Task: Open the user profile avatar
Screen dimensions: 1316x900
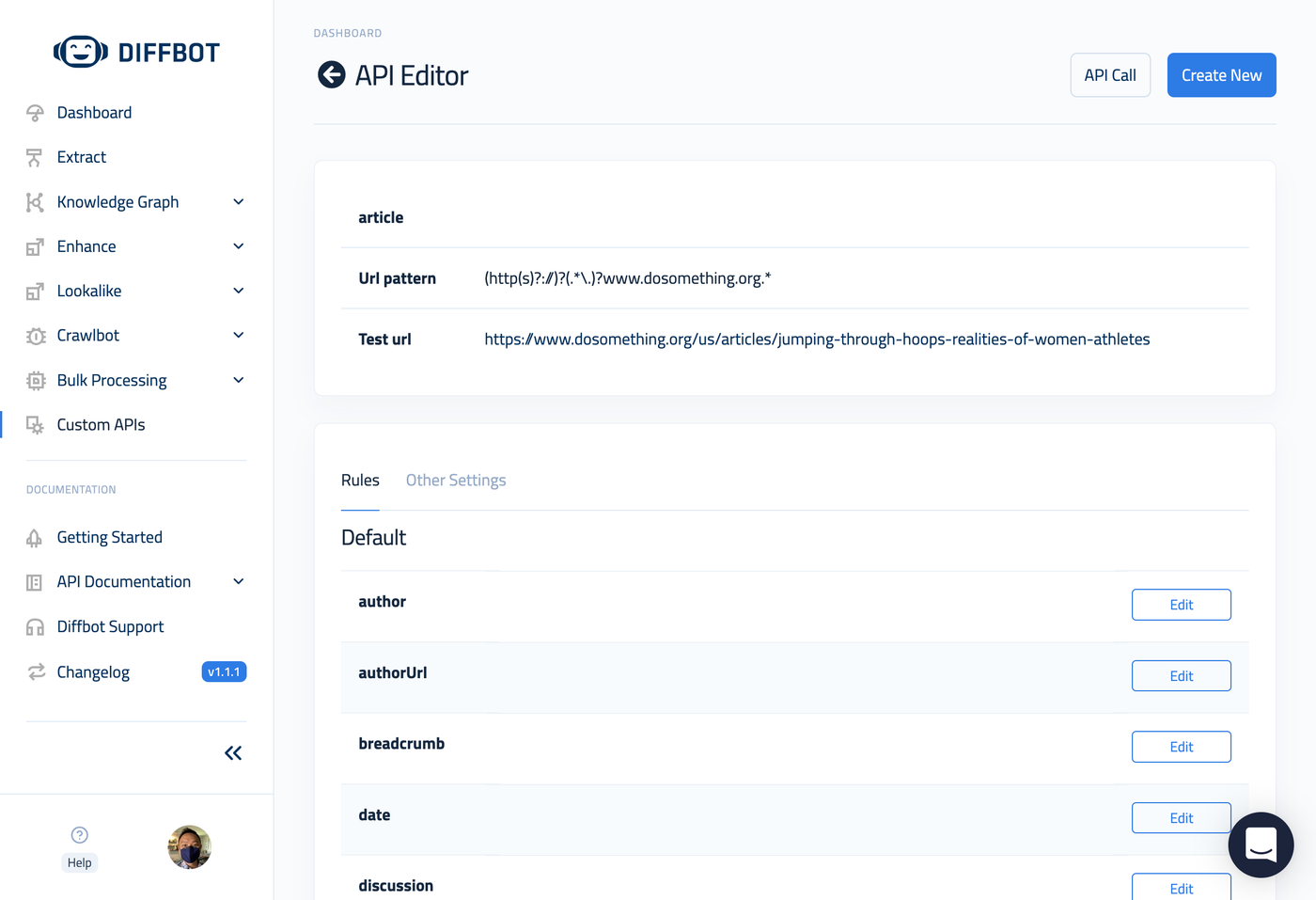Action: 189,847
